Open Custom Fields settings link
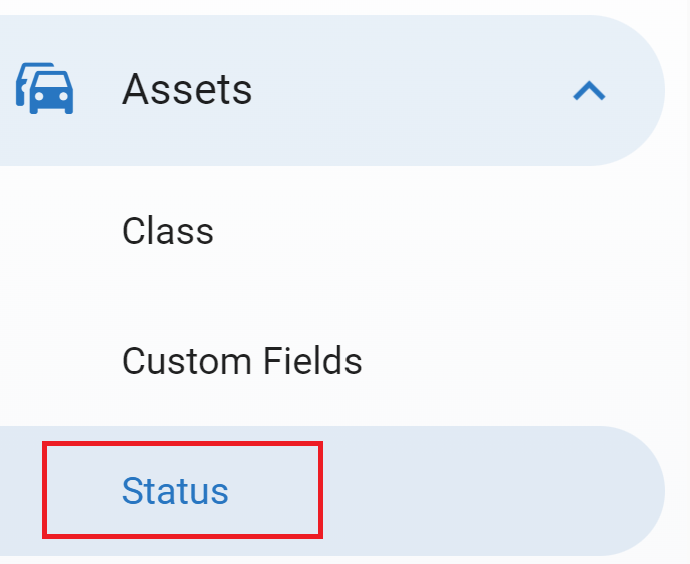Screen dimensions: 690x564 click(242, 360)
